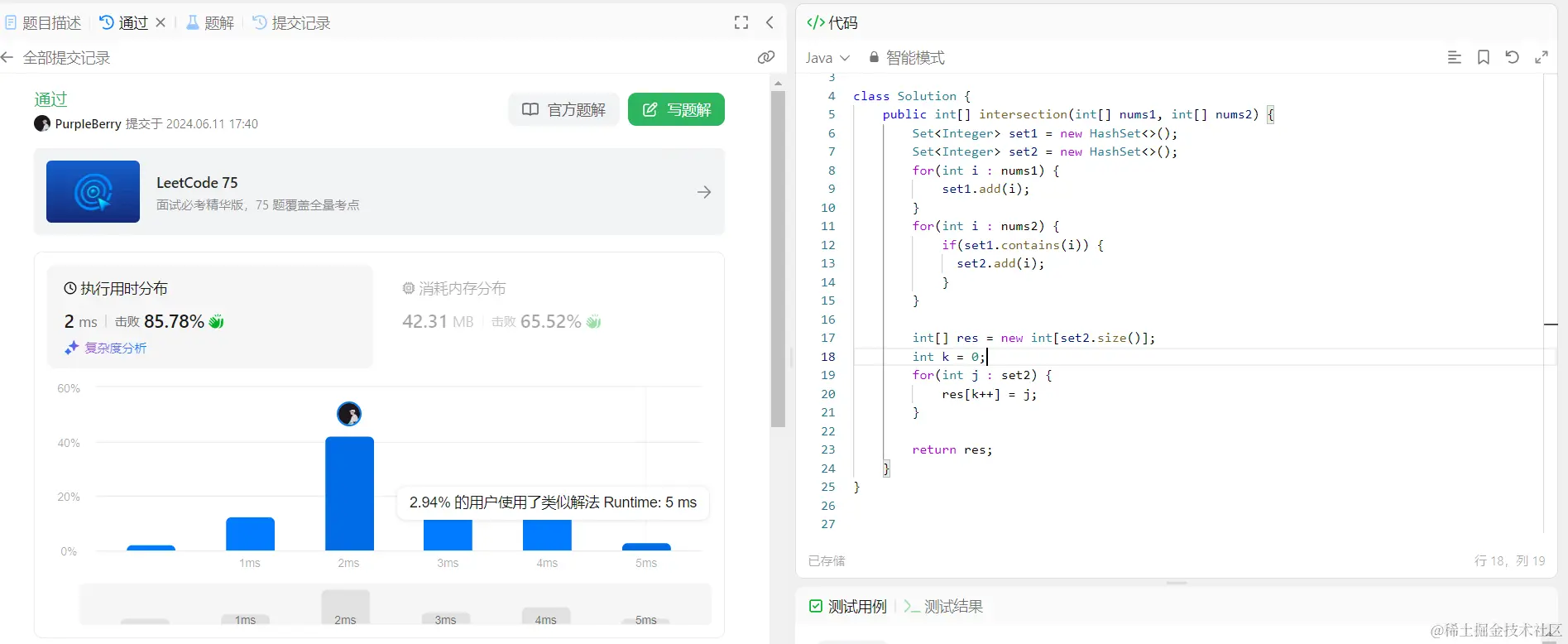
Task: Select the 代码 tab above the editor
Action: pos(832,22)
